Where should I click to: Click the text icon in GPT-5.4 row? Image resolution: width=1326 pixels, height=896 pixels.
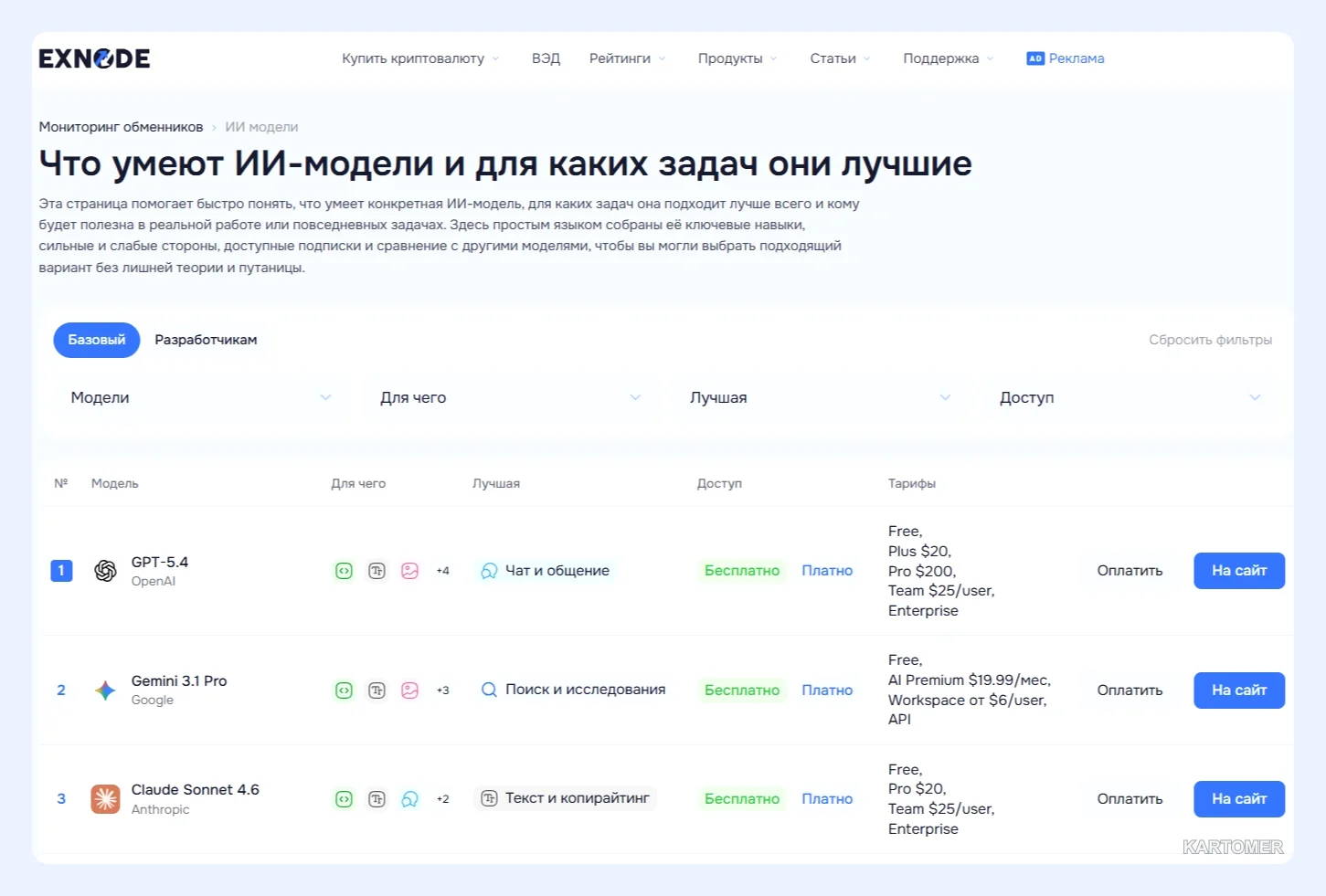click(x=377, y=571)
